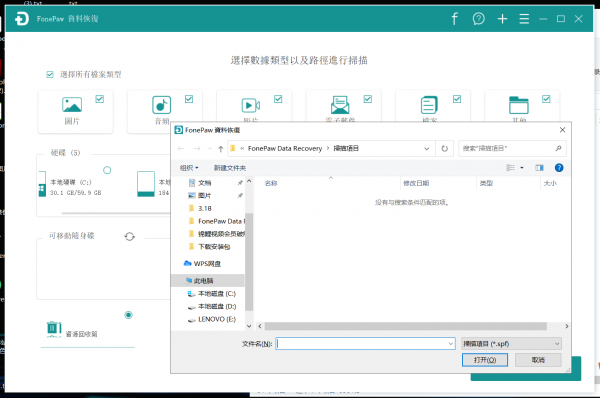The height and width of the screenshot is (398, 600).
Task: Click the search magnifier icon in dialog
Action: (558, 148)
